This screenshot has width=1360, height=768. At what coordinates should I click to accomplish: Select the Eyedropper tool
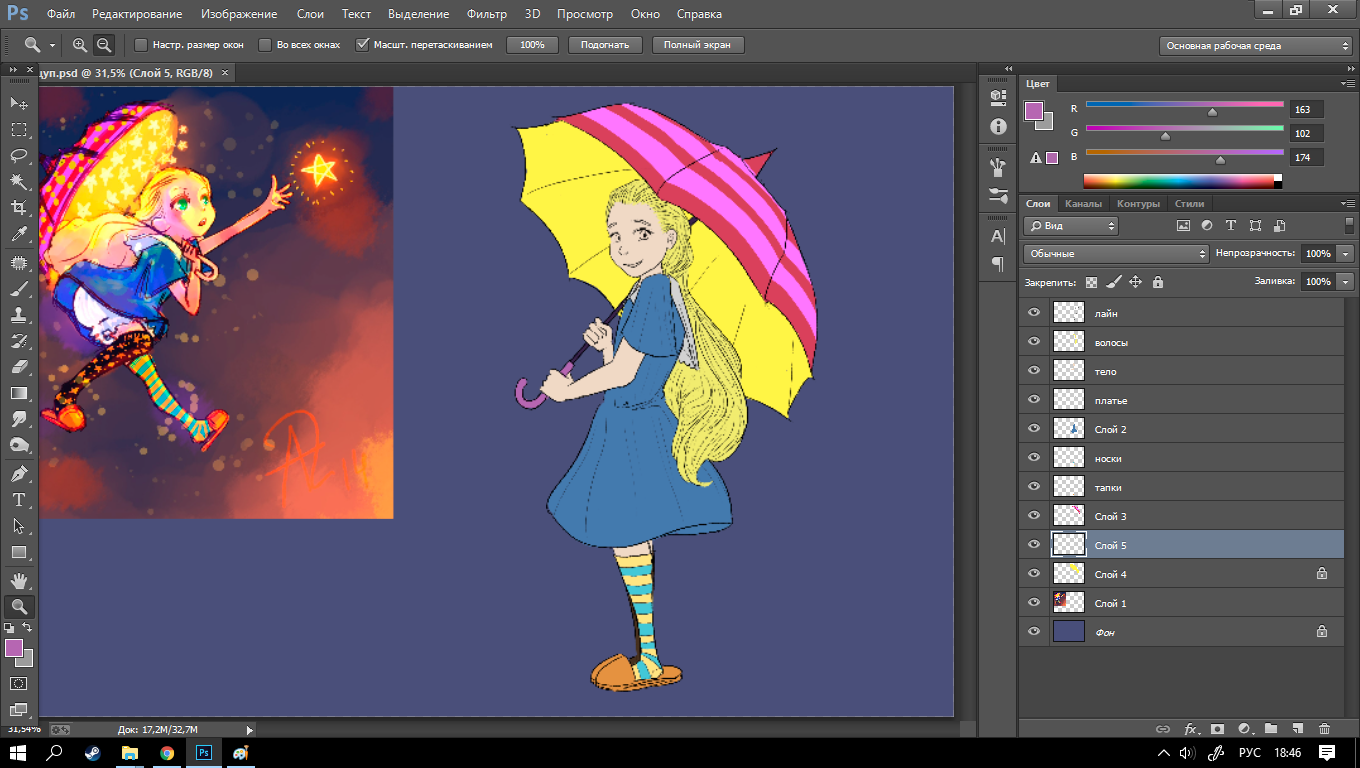[19, 235]
